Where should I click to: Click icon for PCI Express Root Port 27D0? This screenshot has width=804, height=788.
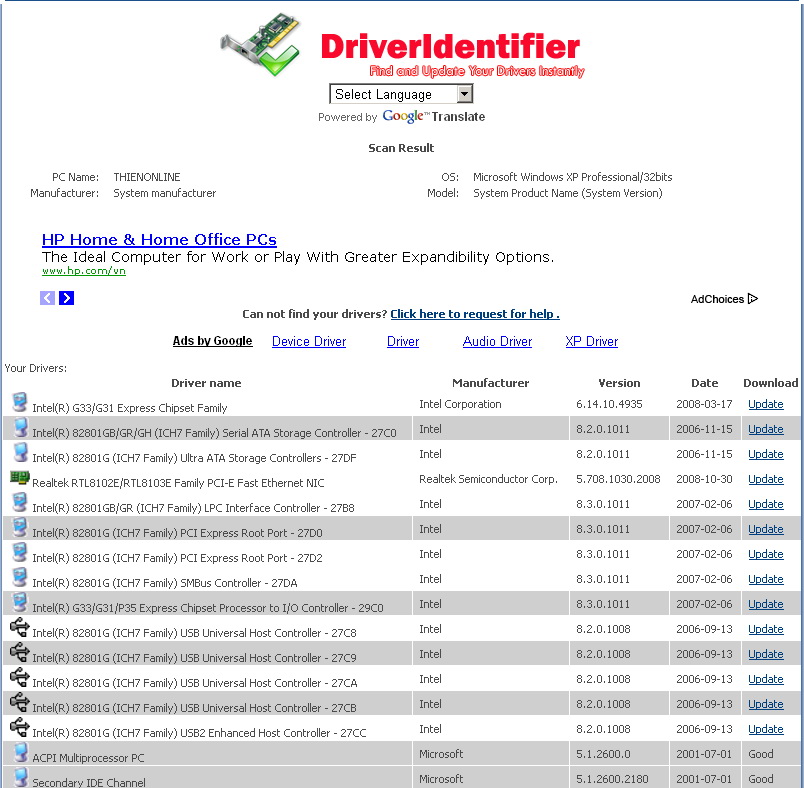[x=20, y=527]
